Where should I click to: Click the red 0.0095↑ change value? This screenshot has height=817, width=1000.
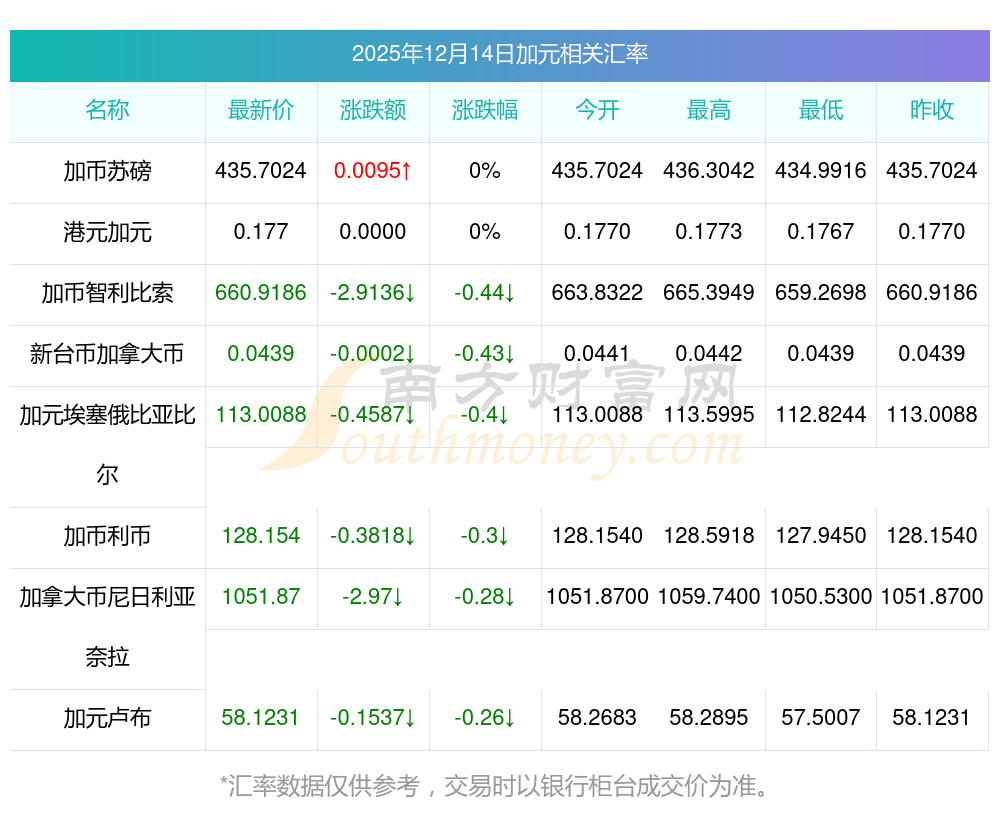click(373, 171)
